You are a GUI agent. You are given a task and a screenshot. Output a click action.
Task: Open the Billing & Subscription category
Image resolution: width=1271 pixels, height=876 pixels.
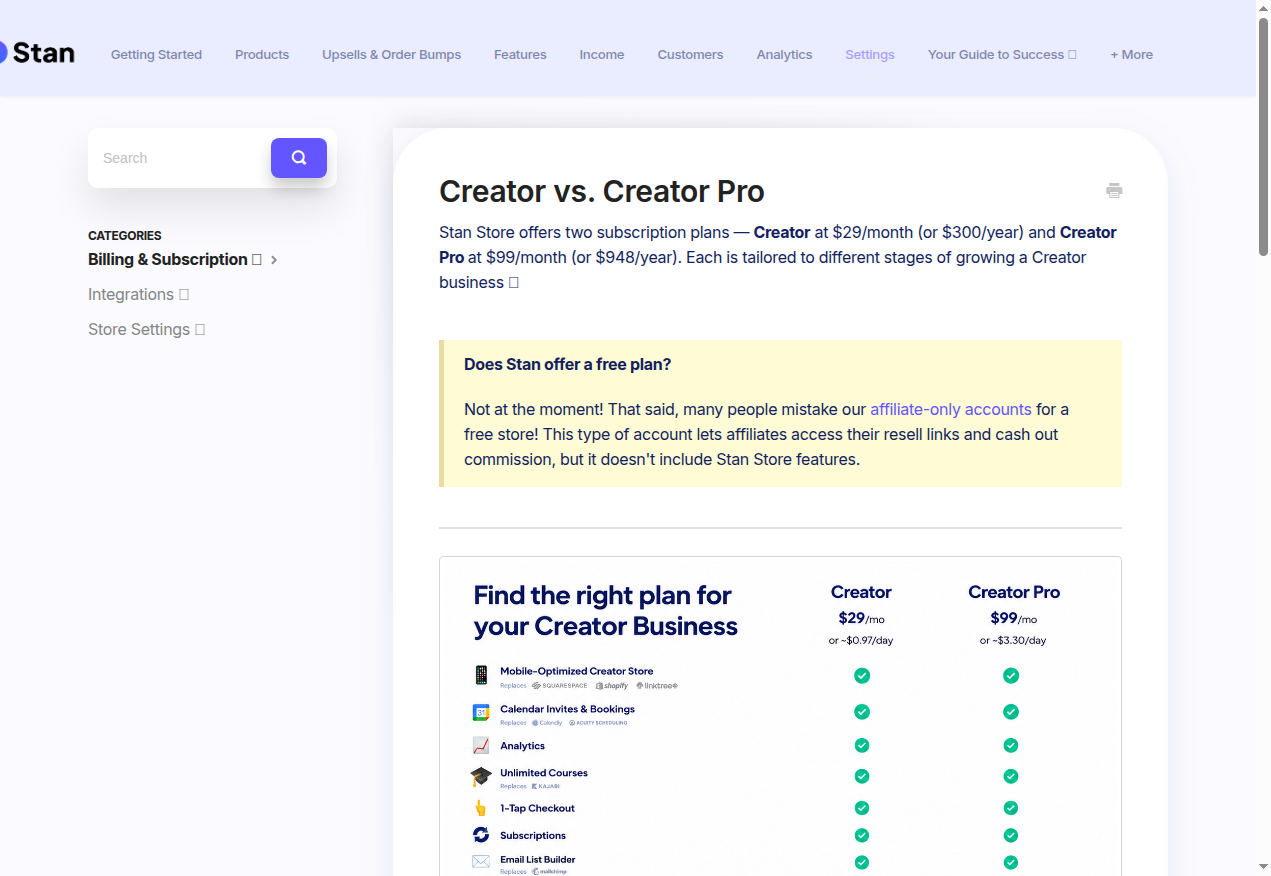[x=174, y=259]
